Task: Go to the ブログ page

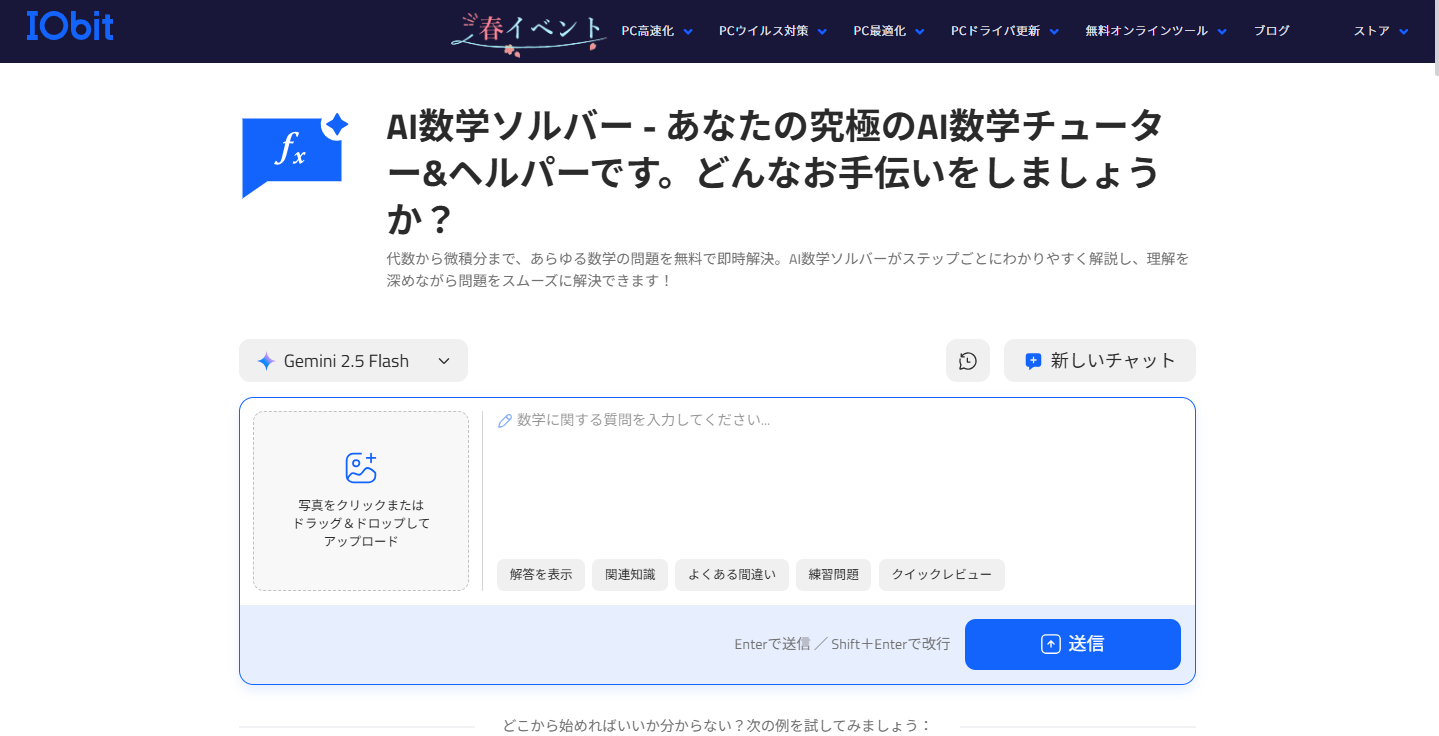Action: coord(1271,31)
